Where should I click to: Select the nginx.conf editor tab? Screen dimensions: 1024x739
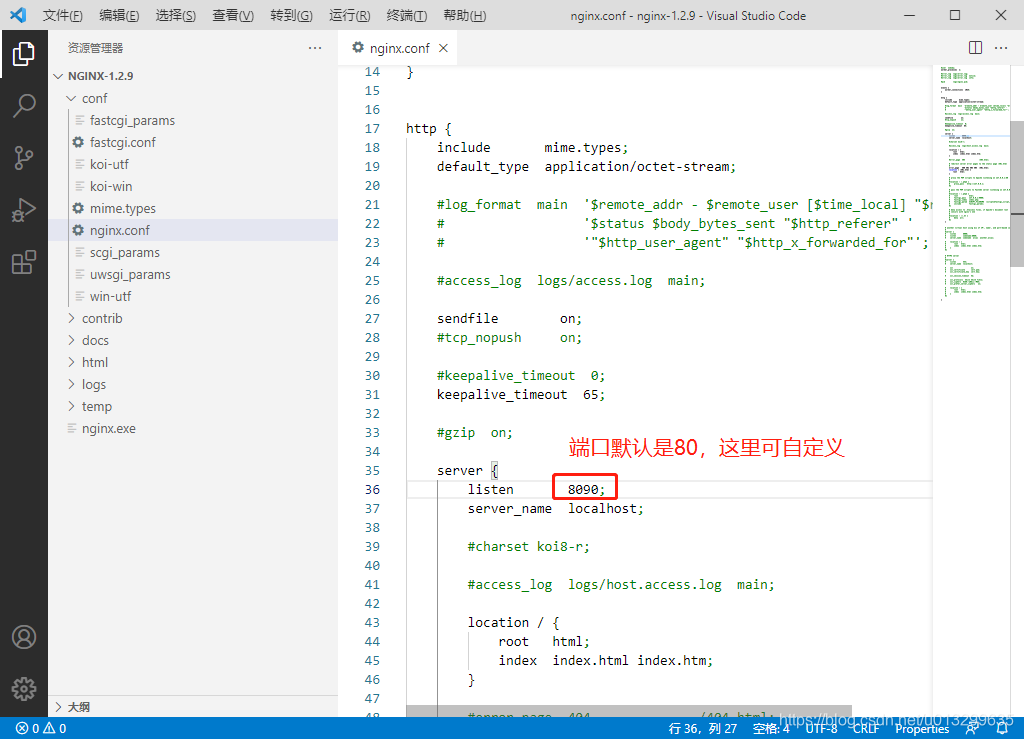398,48
